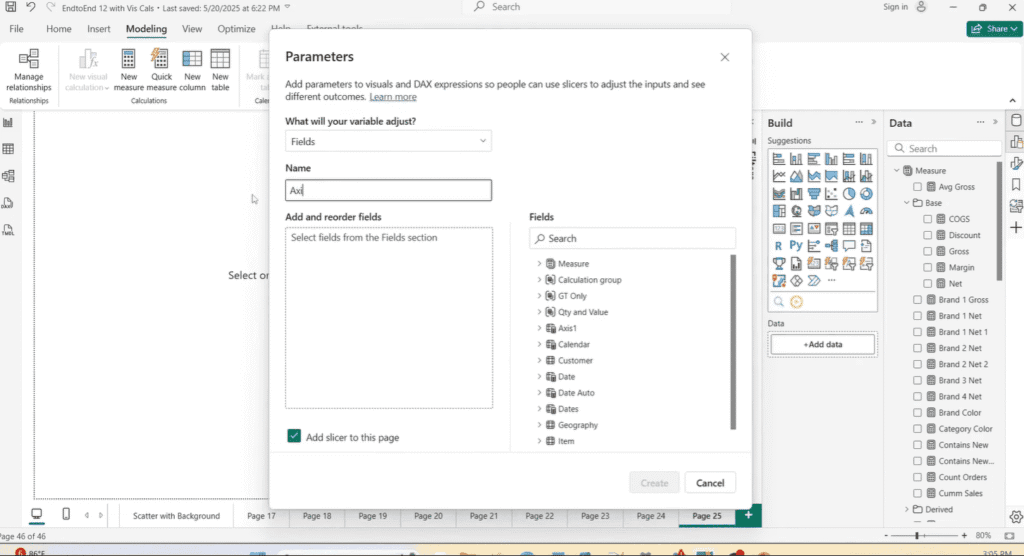The width and height of the screenshot is (1024, 556).
Task: Click the zoom slider handle
Action: click(917, 535)
